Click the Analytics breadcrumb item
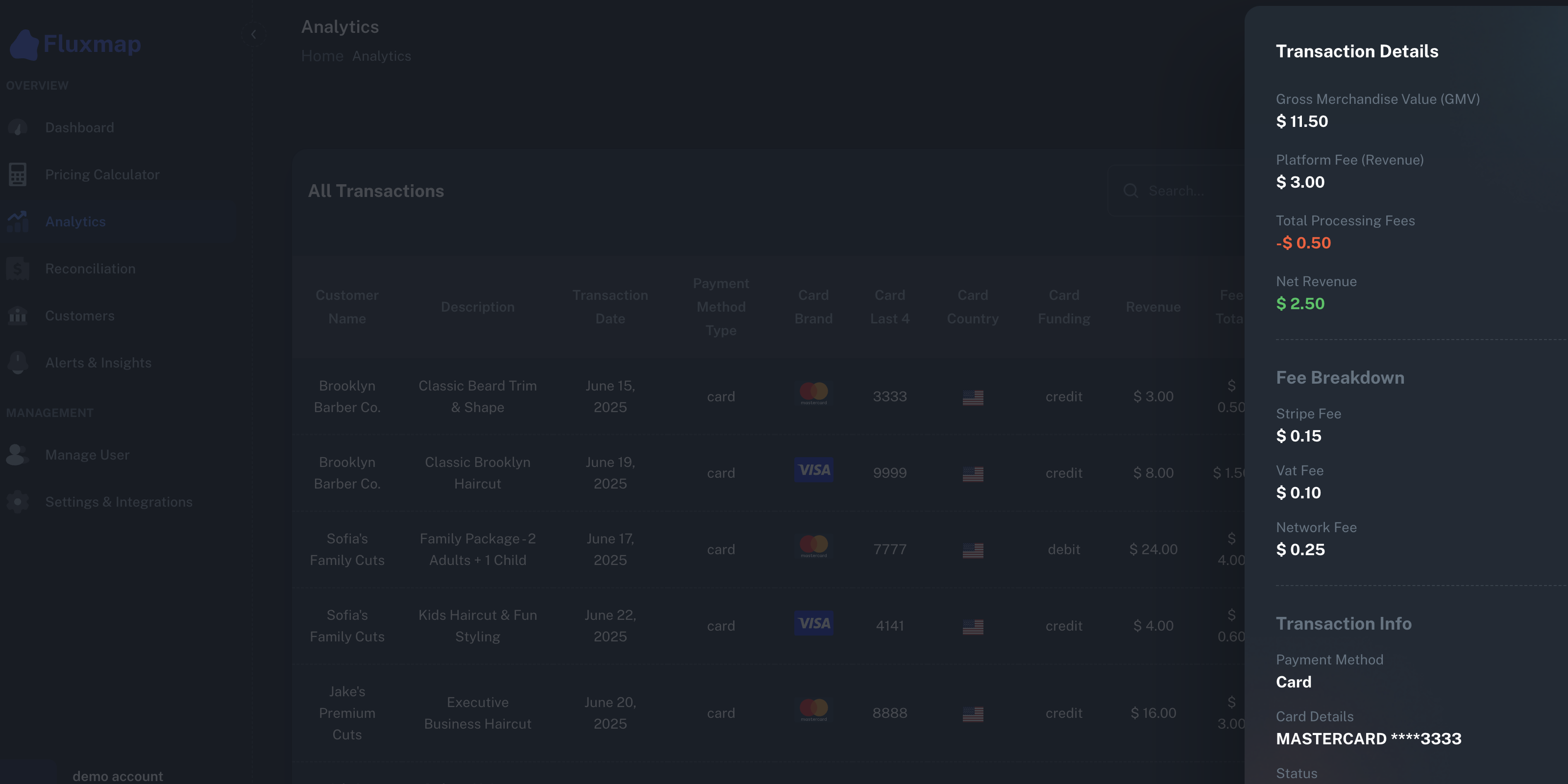Viewport: 1568px width, 784px height. pyautogui.click(x=382, y=55)
